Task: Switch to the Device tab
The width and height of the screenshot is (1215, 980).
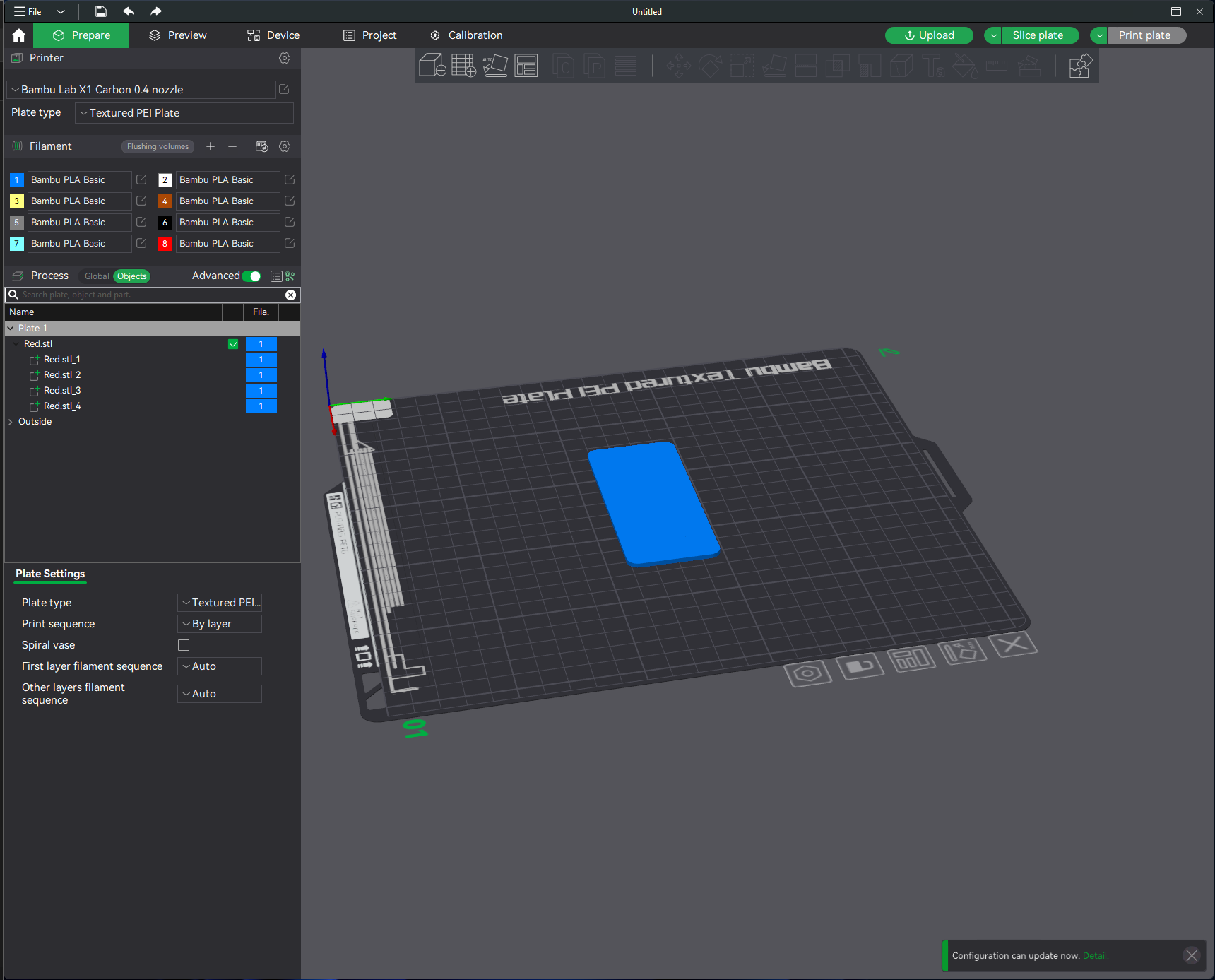Action: [273, 35]
